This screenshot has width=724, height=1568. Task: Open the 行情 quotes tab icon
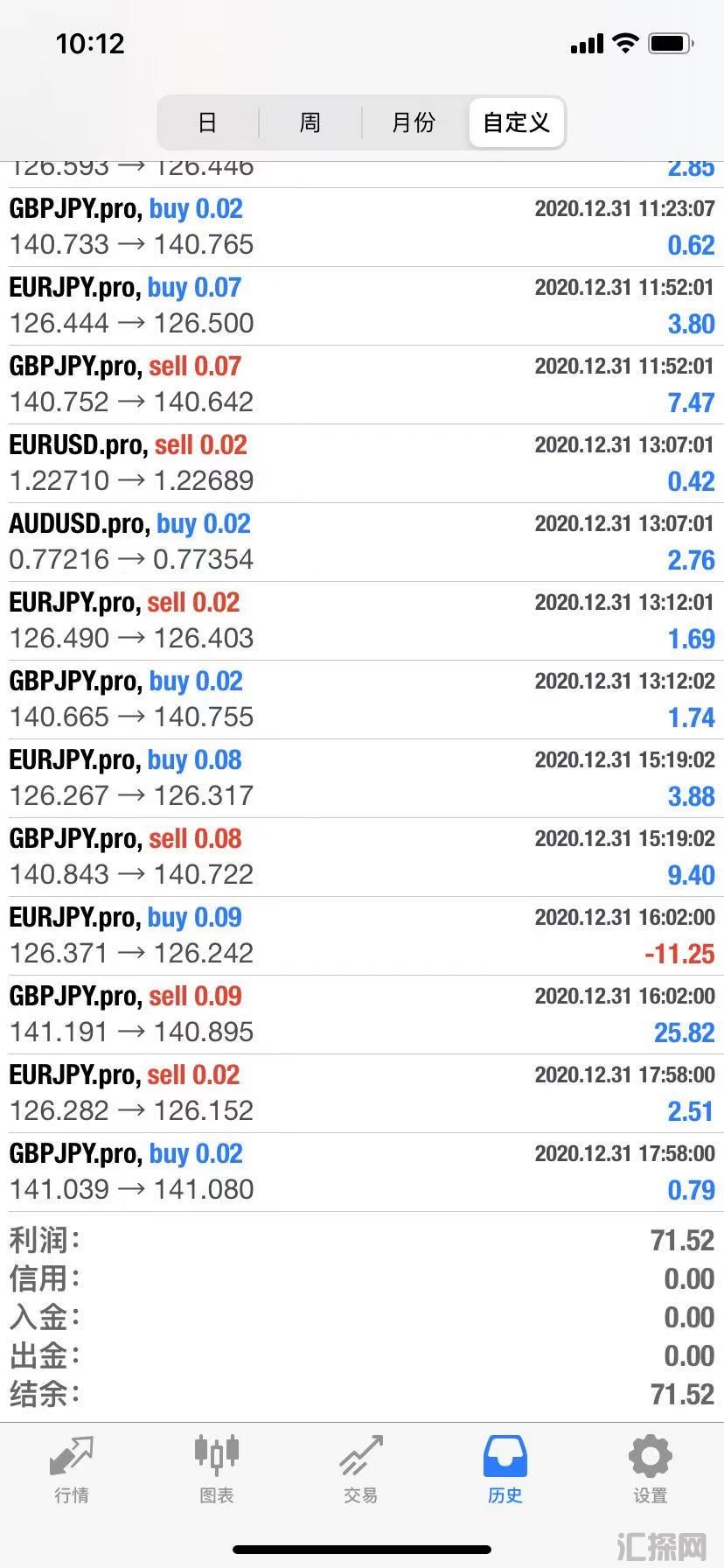point(72,1457)
